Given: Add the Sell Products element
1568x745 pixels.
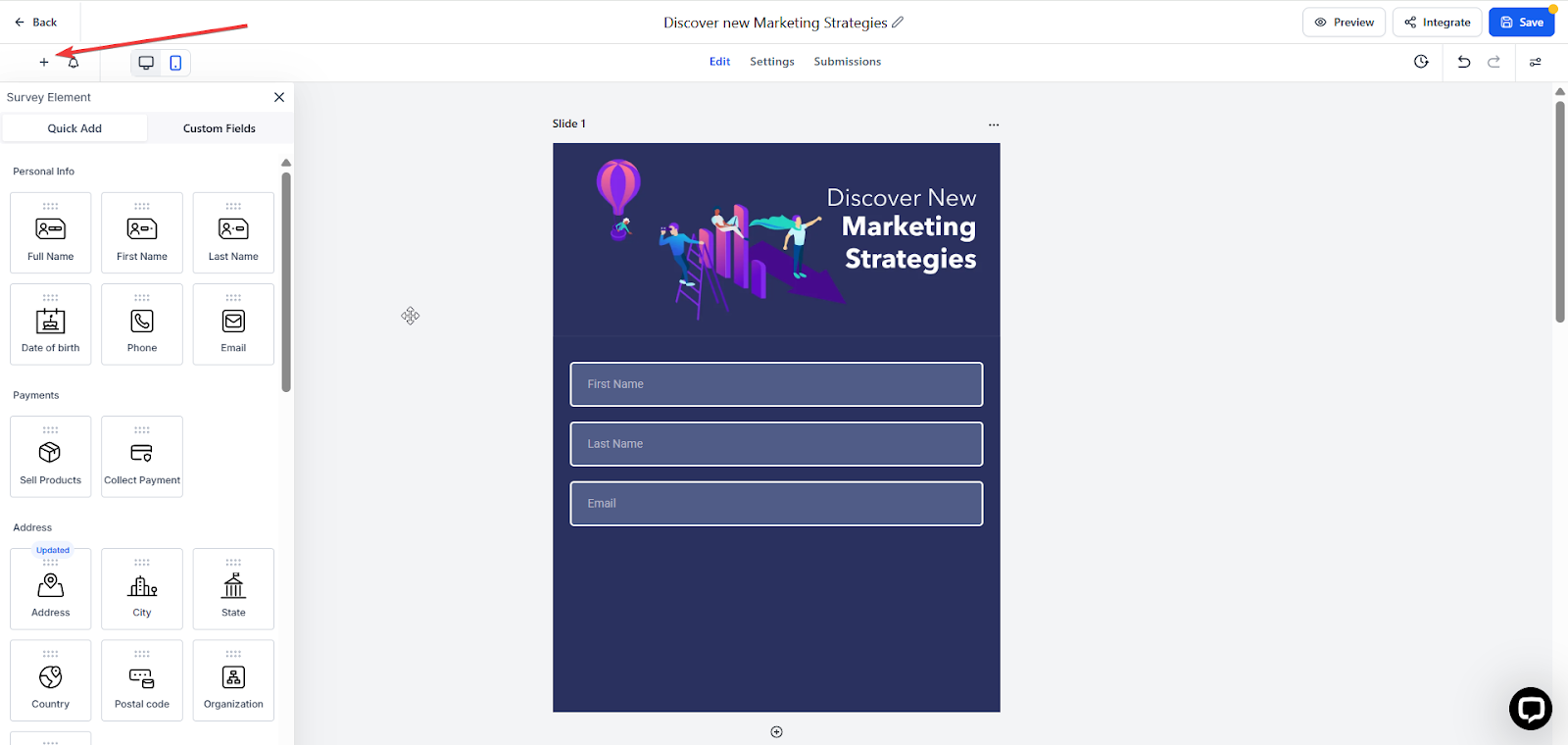Looking at the screenshot, I should [51, 457].
